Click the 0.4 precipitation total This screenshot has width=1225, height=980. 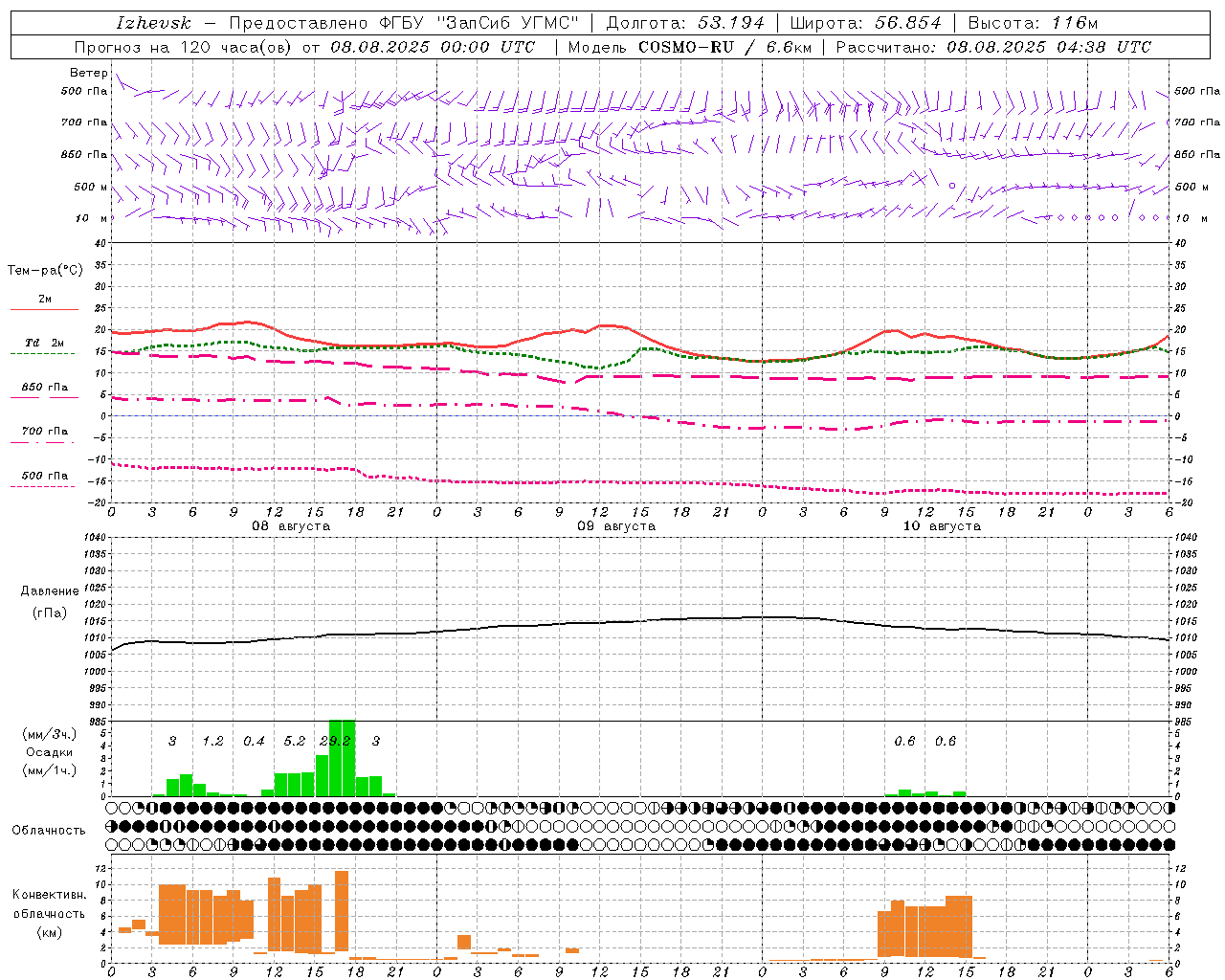pyautogui.click(x=254, y=742)
